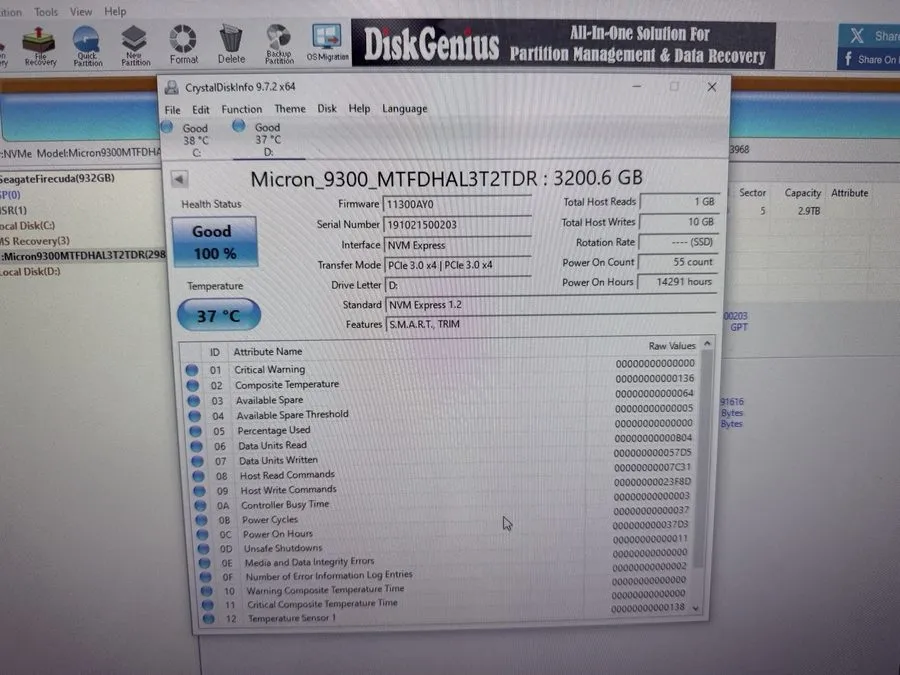
Task: Select MS Recovery(3) in DiskGenius tree
Action: click(35, 240)
